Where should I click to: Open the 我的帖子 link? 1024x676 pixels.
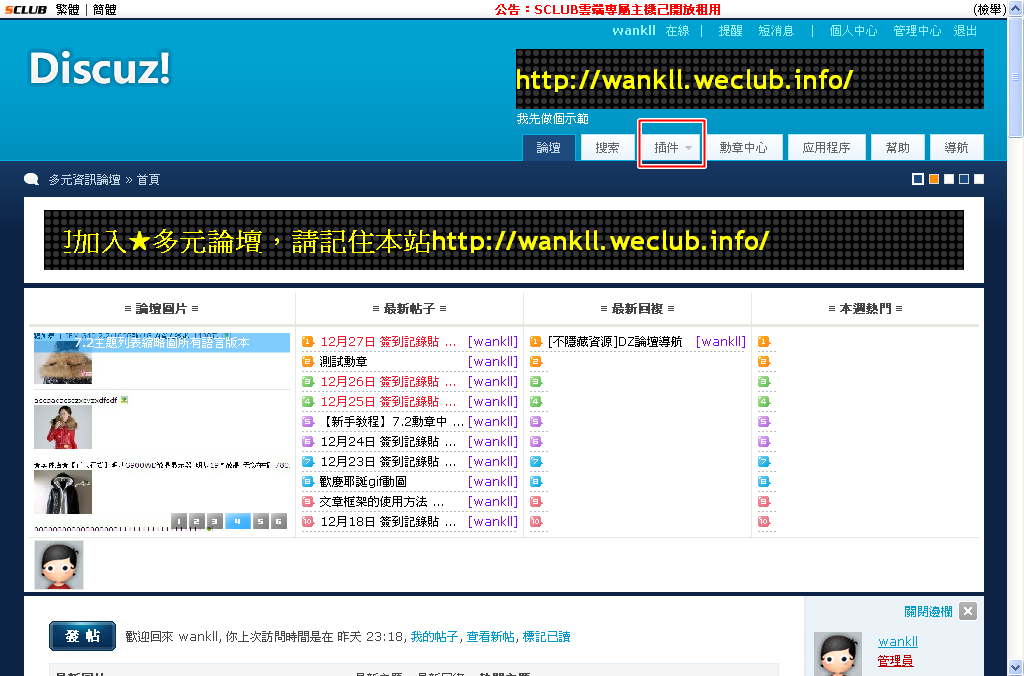[434, 636]
